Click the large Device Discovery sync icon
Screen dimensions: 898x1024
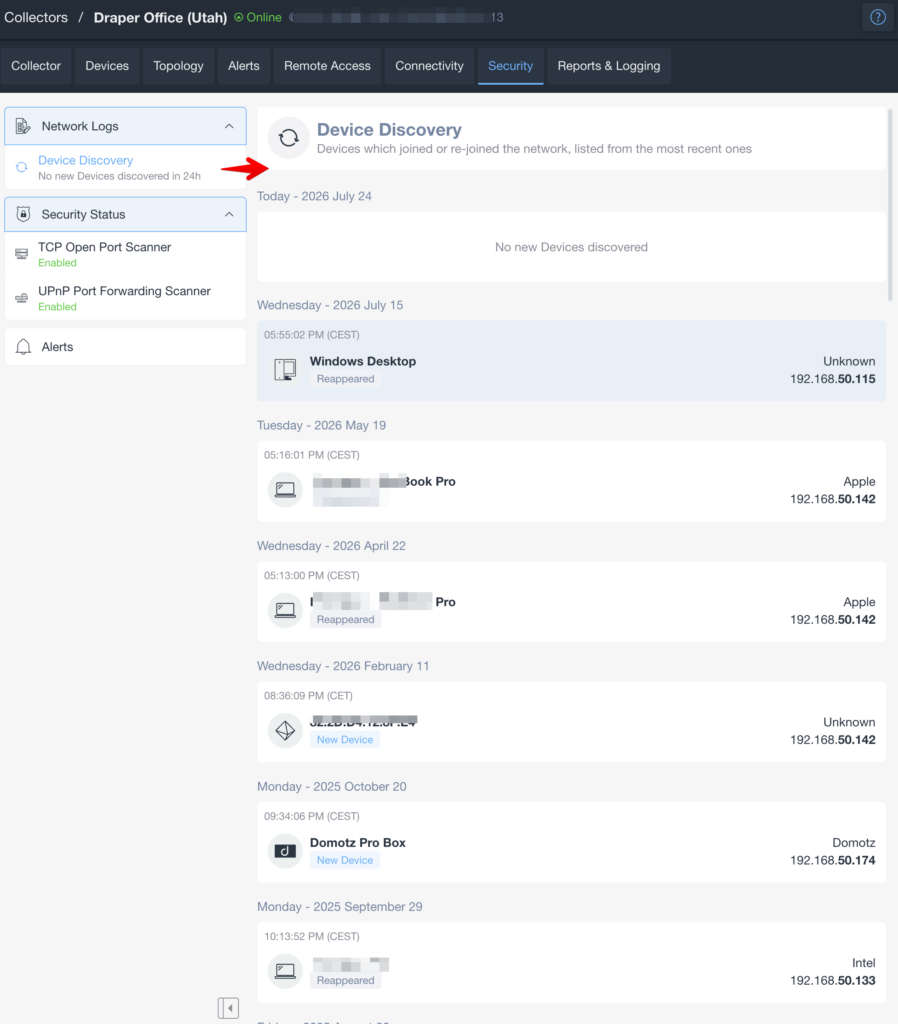point(289,138)
